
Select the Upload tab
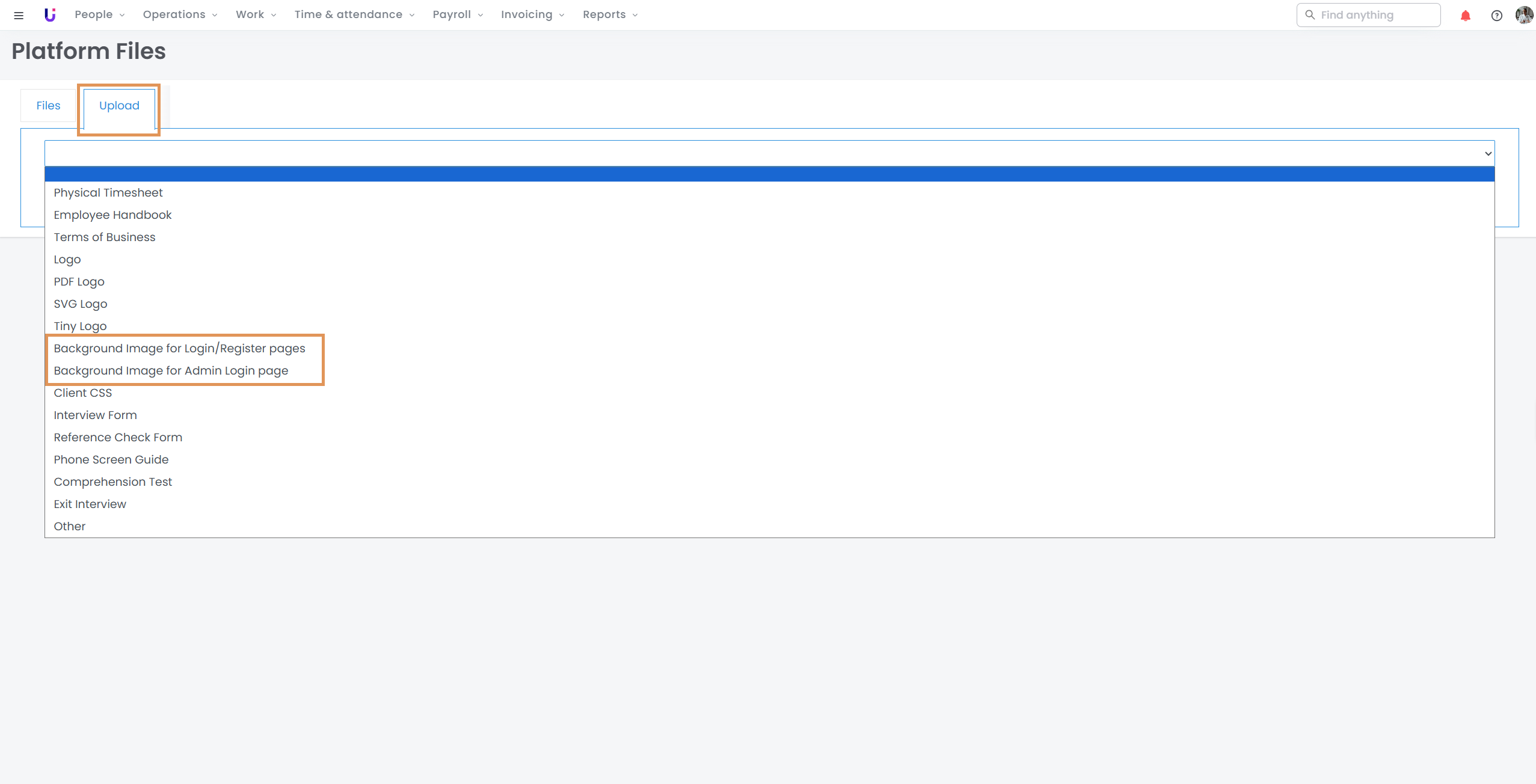[x=119, y=106]
